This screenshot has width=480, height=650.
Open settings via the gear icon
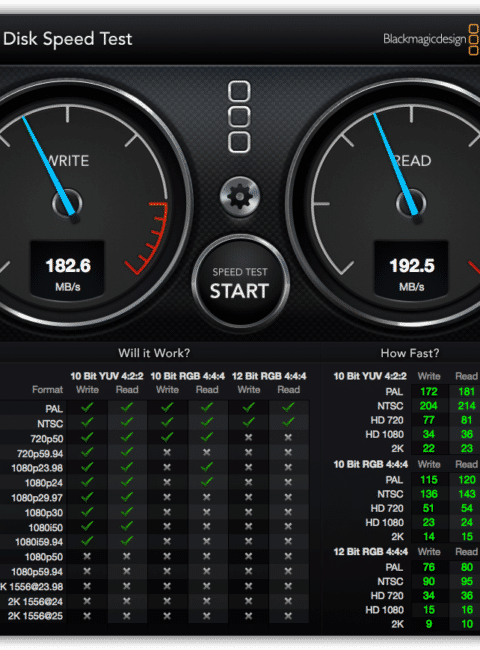point(240,196)
